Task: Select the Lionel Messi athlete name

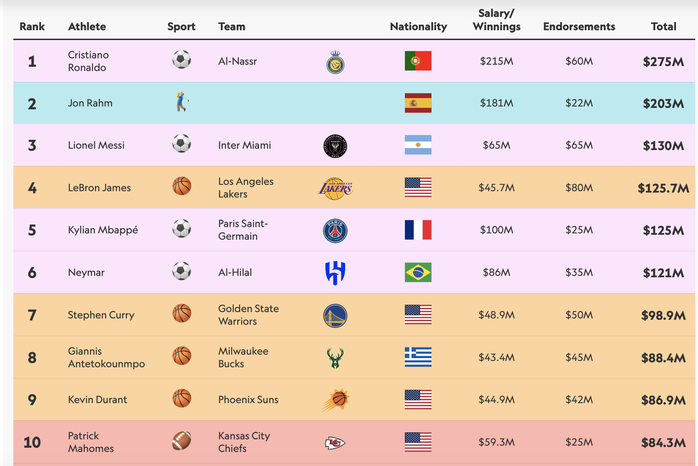Action: 96,145
